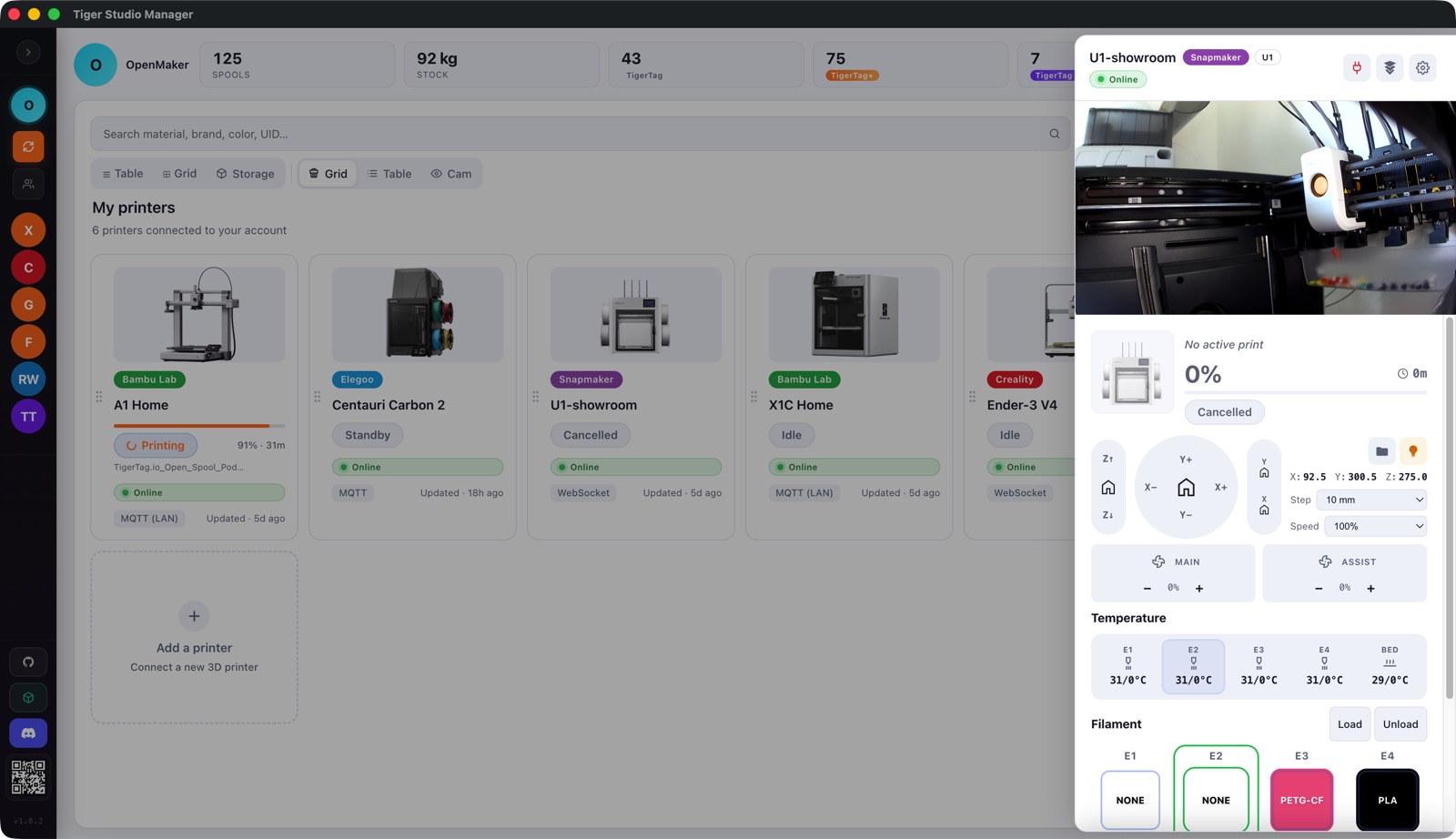1456x839 pixels.
Task: Select the E1 extruder temperature
Action: [x=1127, y=666]
